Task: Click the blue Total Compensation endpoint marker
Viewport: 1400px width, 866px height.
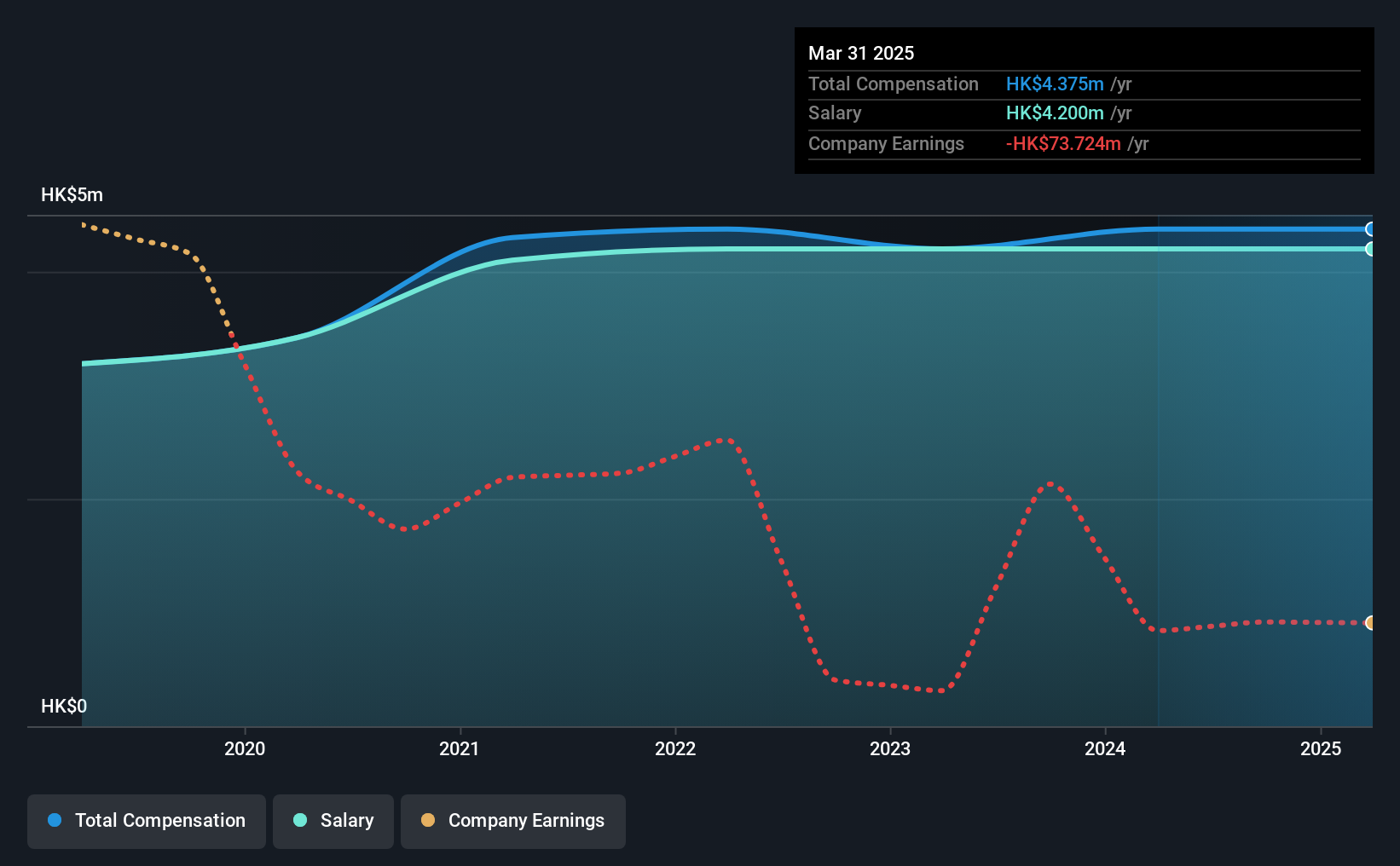Action: tap(1370, 229)
